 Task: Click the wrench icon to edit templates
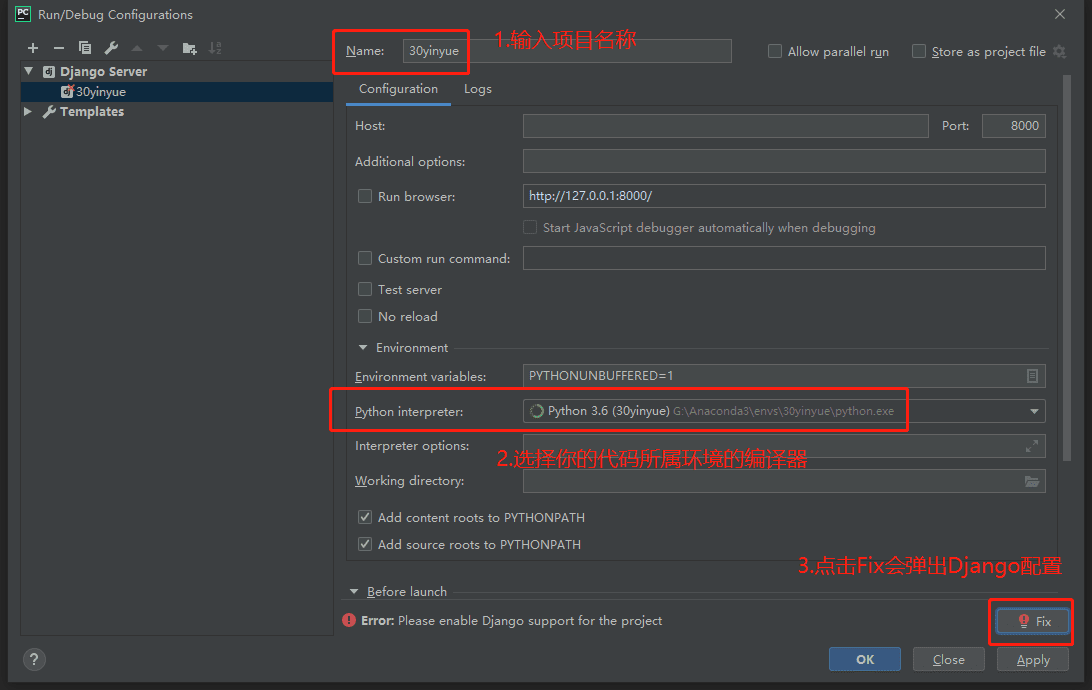111,48
